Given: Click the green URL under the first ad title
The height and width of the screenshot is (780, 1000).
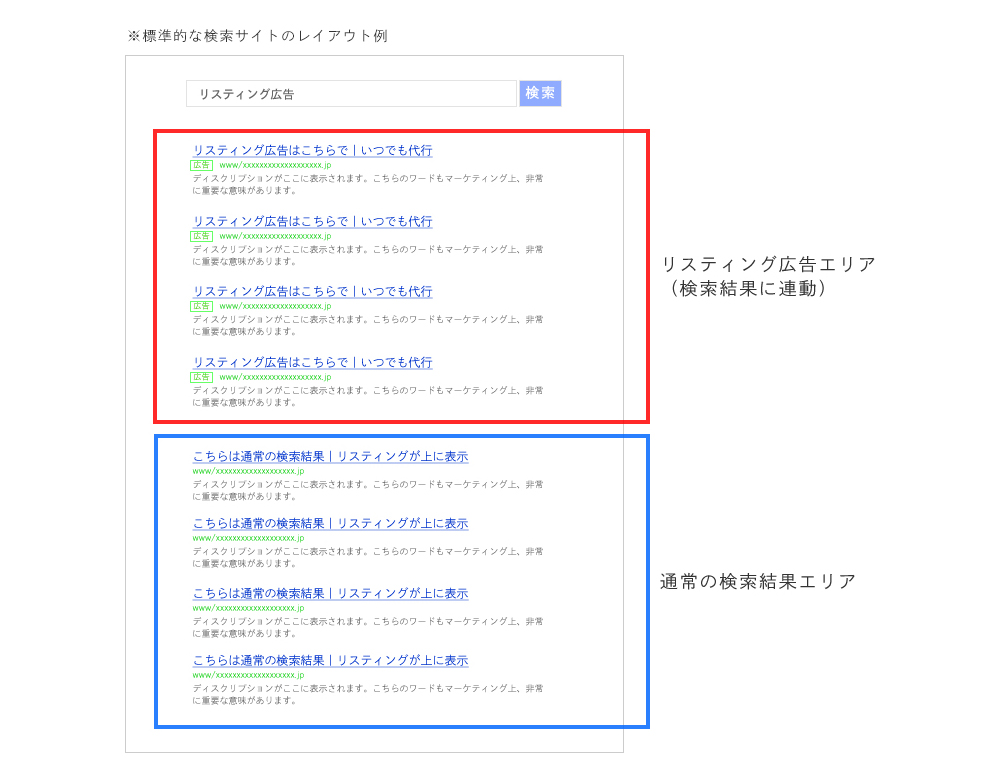Looking at the screenshot, I should (x=276, y=165).
